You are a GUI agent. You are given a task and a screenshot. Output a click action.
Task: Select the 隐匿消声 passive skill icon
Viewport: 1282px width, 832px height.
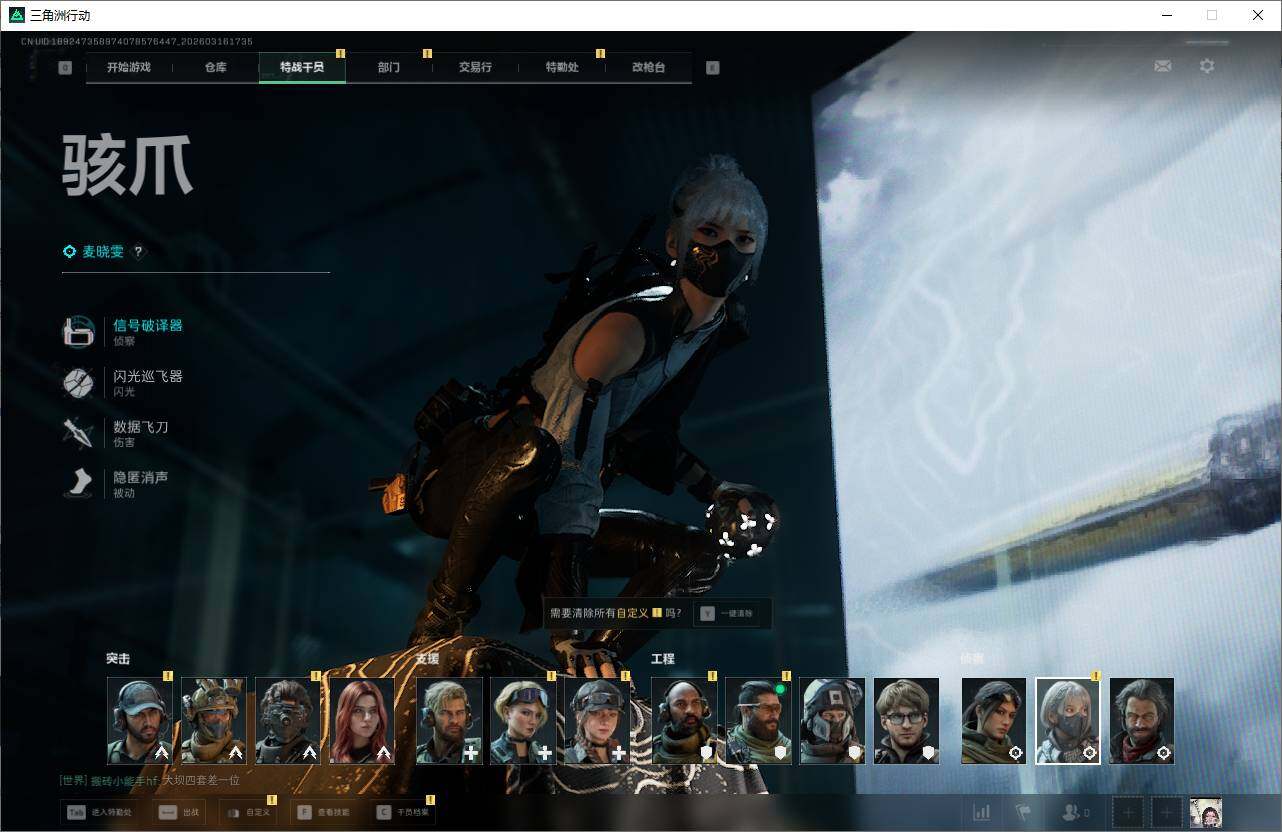[79, 484]
